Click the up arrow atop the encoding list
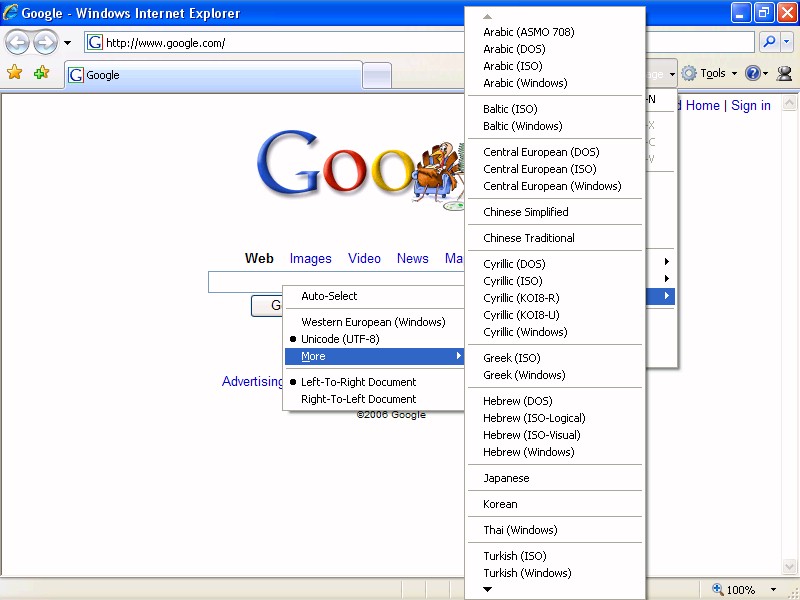 coord(487,17)
